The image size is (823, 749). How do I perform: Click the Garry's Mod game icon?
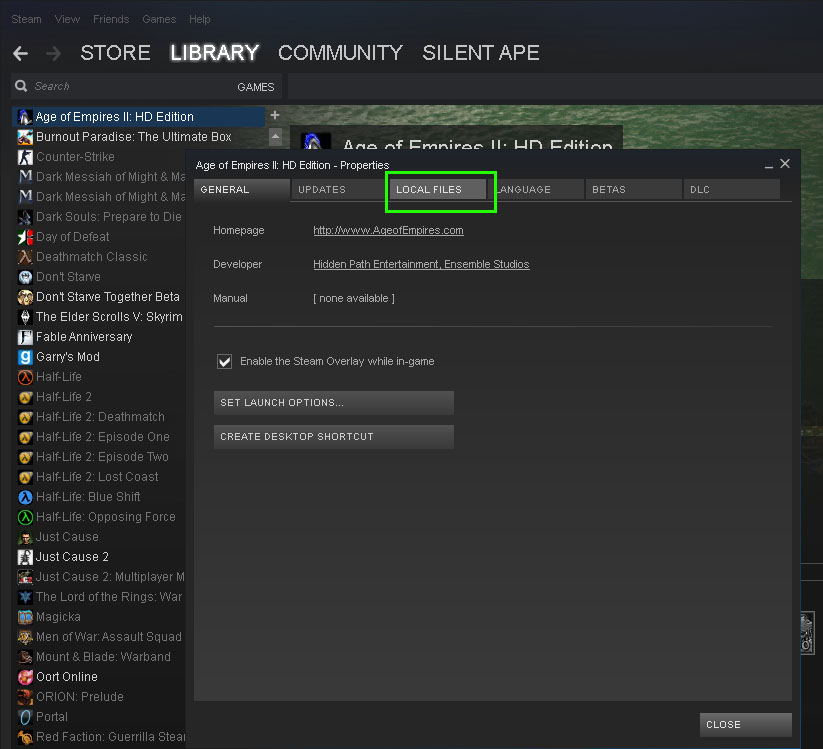[x=25, y=357]
